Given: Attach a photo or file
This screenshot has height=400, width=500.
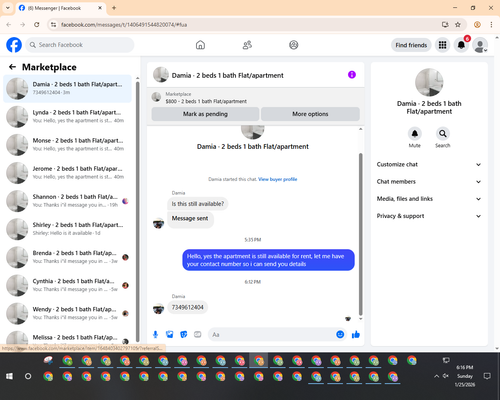Looking at the screenshot, I should 170,334.
